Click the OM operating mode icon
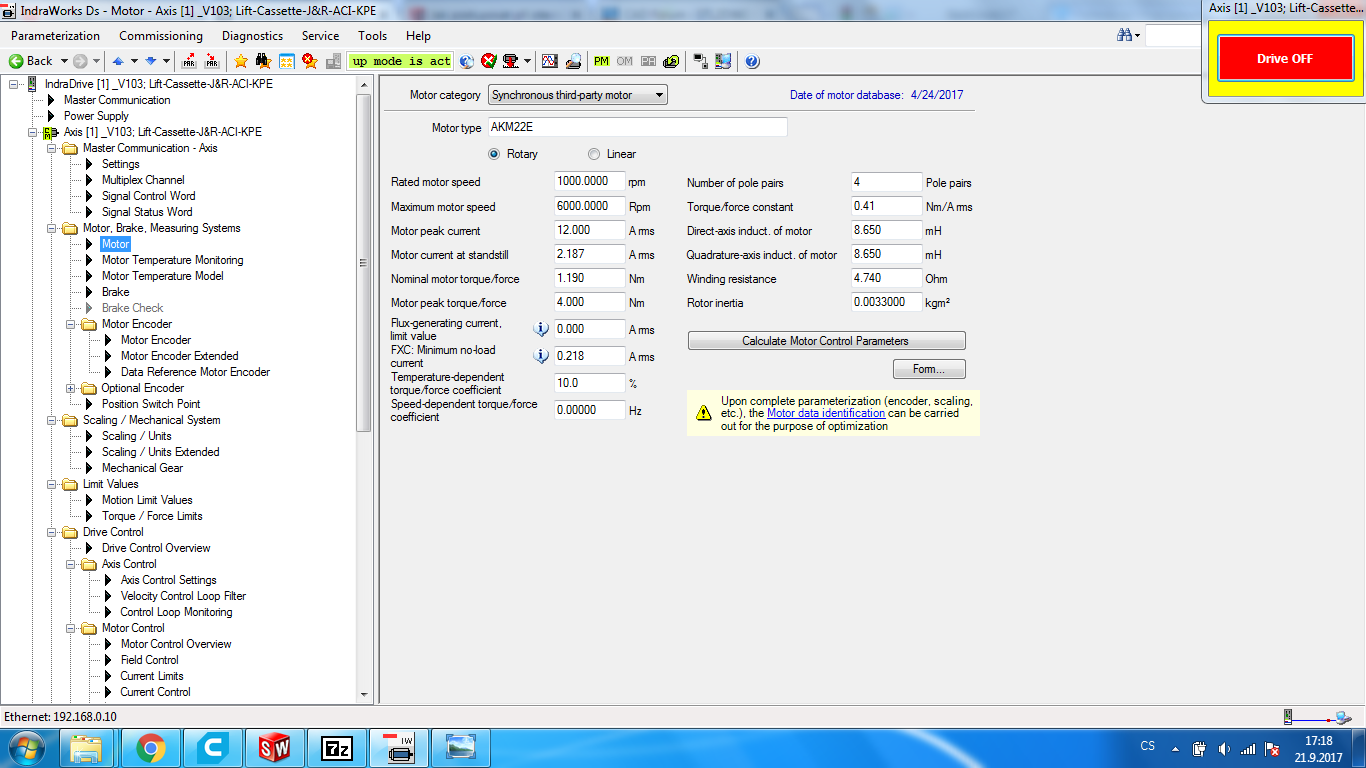This screenshot has width=1366, height=768. 624,61
